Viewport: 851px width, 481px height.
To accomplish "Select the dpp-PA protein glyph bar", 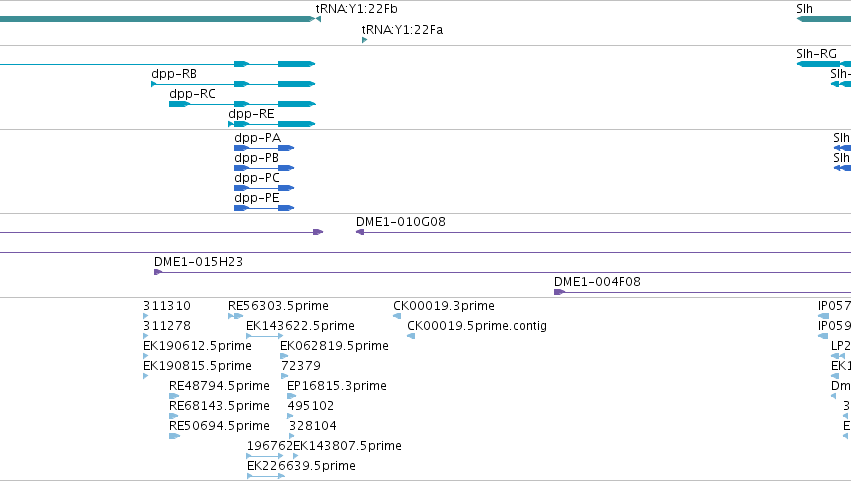I will [264, 148].
